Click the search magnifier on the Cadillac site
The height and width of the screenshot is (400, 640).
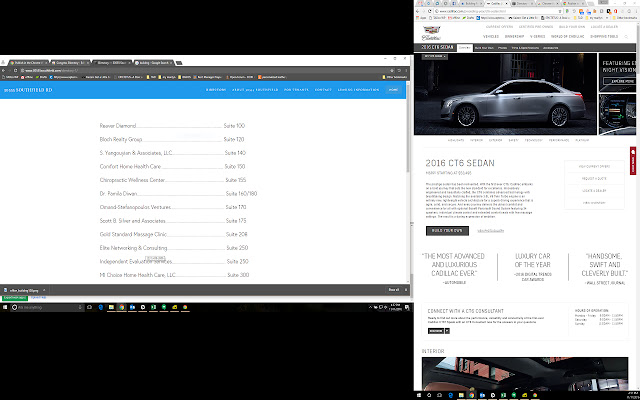(626, 37)
